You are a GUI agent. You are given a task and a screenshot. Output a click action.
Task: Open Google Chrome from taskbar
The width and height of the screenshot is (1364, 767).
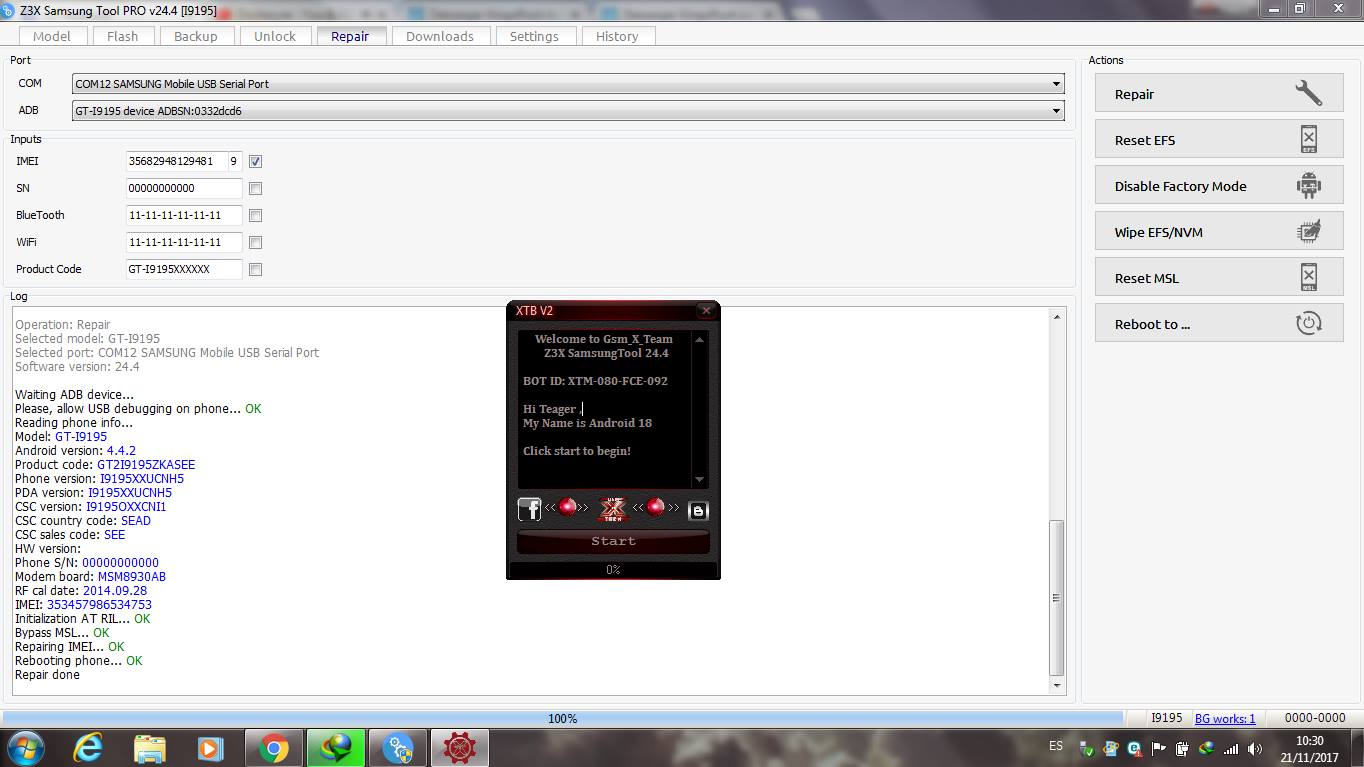pyautogui.click(x=273, y=748)
